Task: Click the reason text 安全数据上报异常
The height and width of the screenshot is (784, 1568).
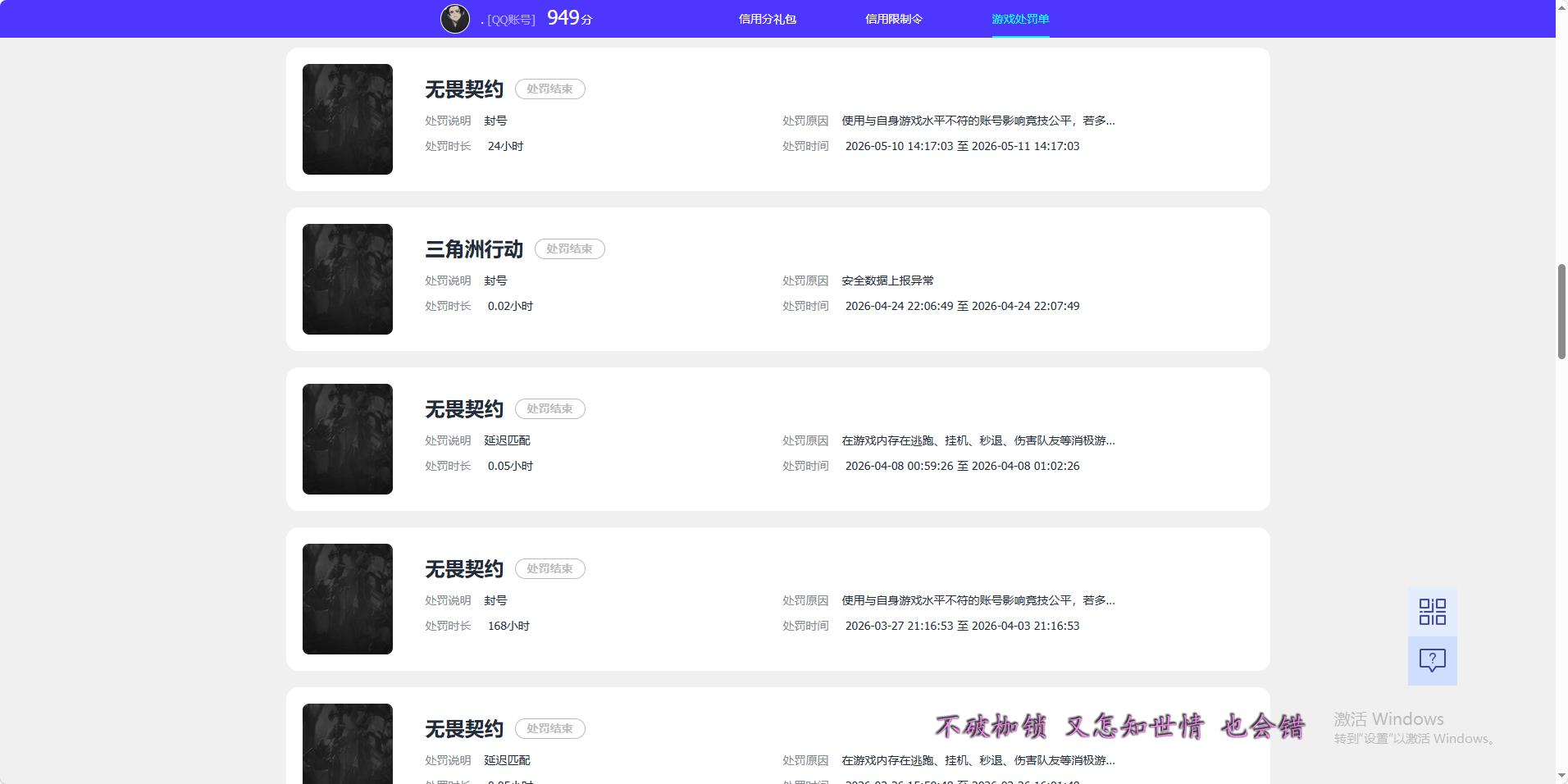Action: coord(887,280)
